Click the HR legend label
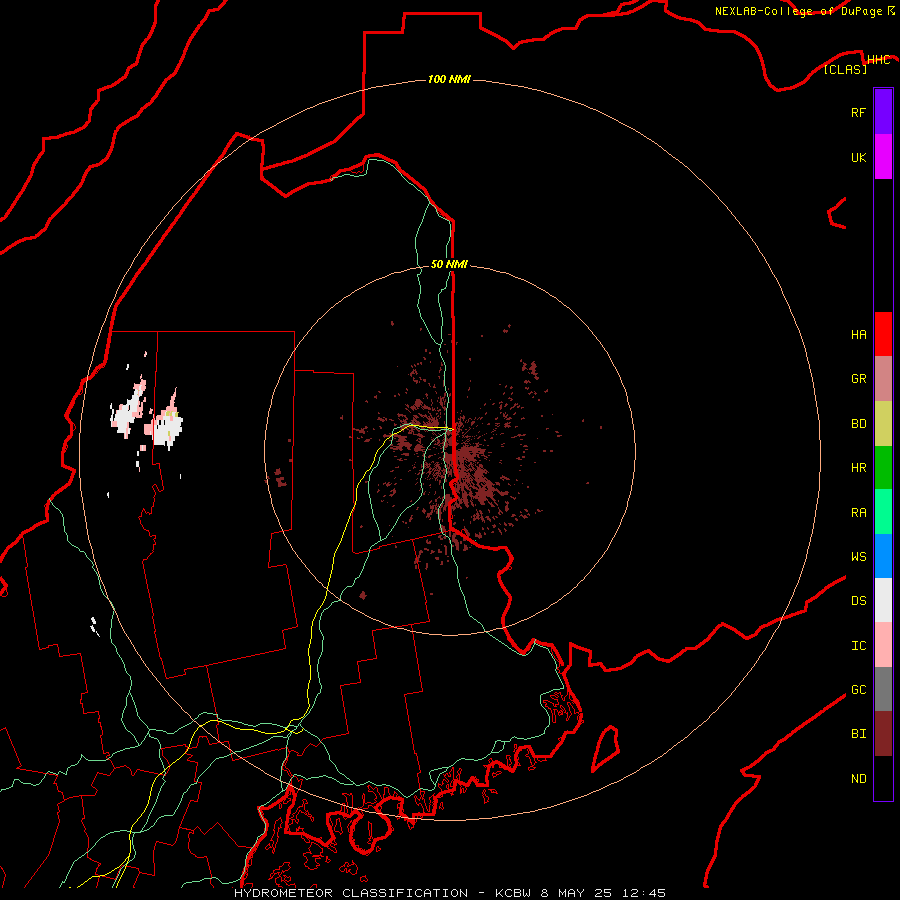The height and width of the screenshot is (900, 900). pyautogui.click(x=858, y=468)
